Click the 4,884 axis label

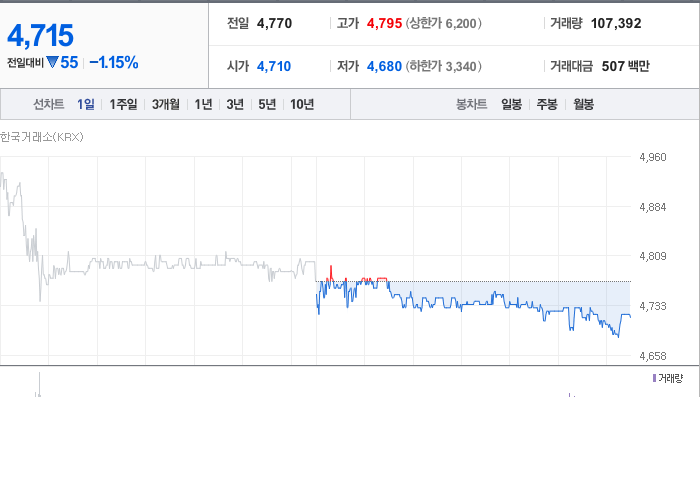(x=653, y=207)
